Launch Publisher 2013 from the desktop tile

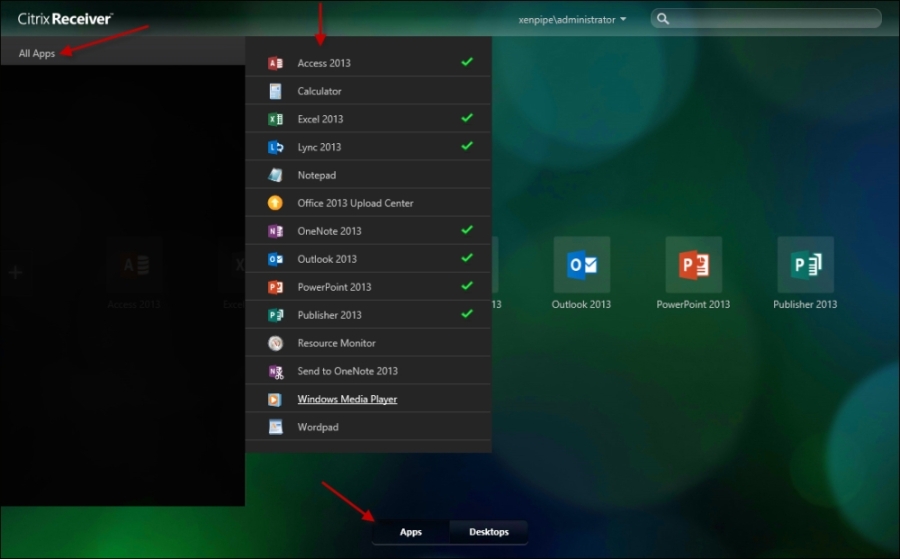[x=805, y=265]
